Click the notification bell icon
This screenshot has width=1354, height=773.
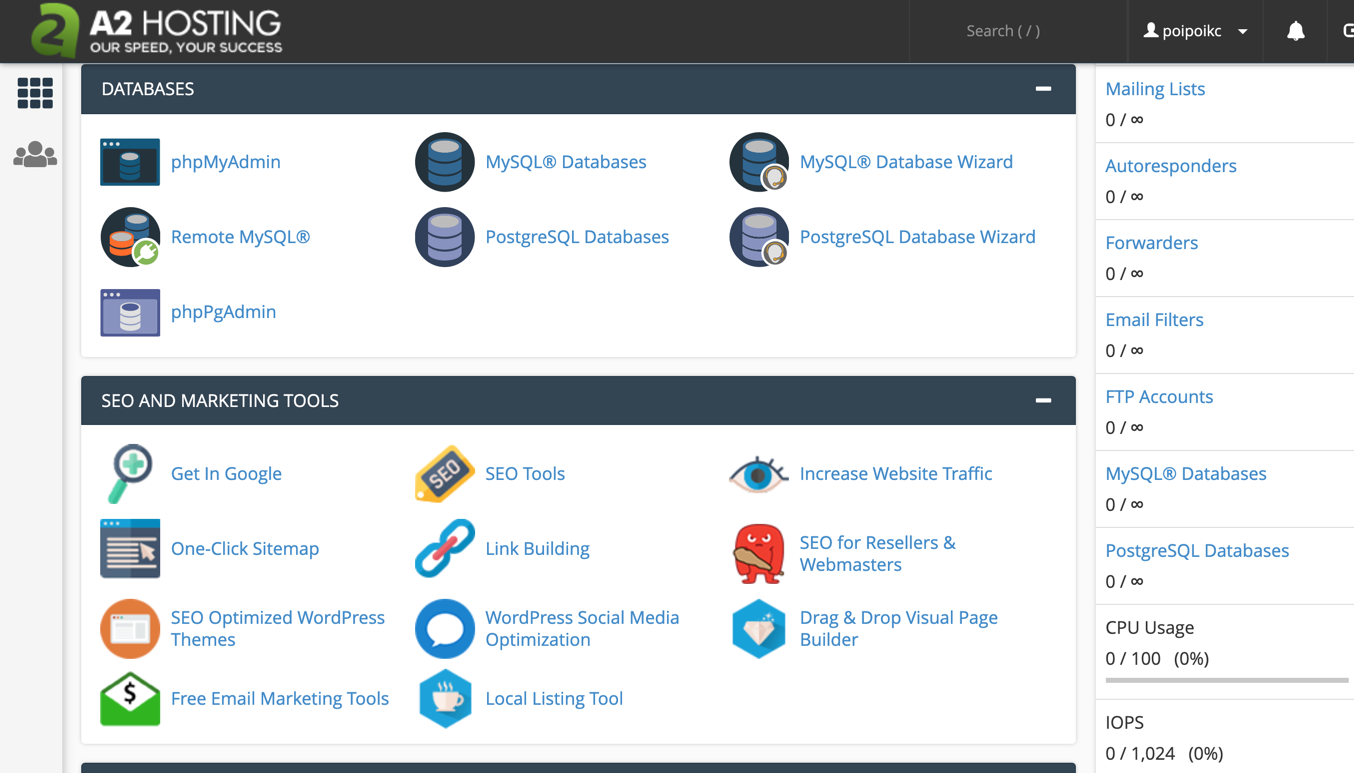1295,31
